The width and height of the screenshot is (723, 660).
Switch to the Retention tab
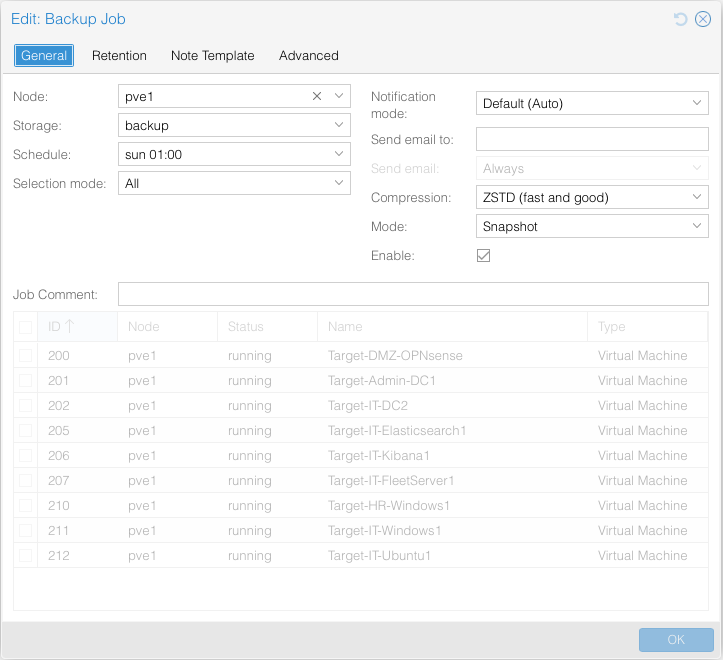tap(119, 56)
